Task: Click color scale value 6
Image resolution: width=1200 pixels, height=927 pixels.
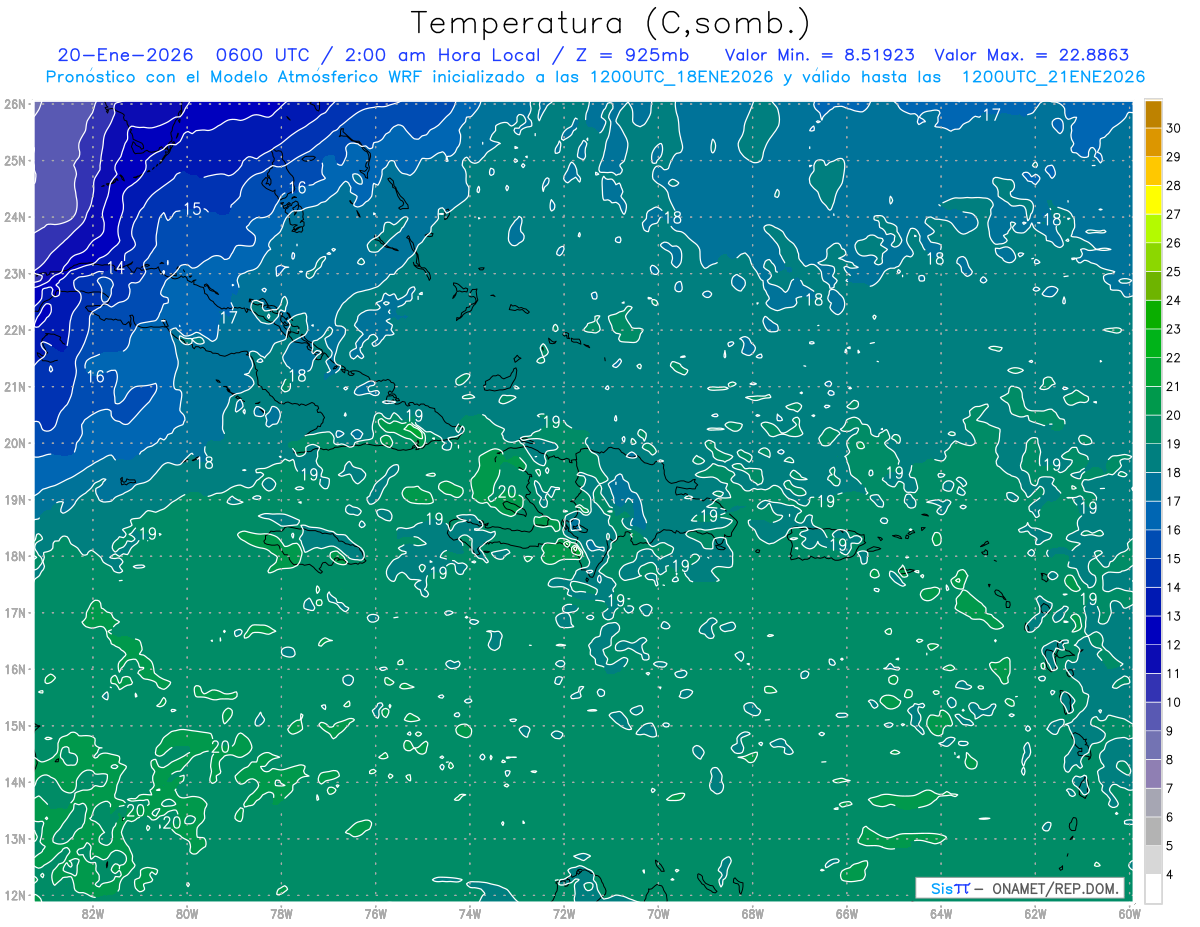Action: [1171, 817]
